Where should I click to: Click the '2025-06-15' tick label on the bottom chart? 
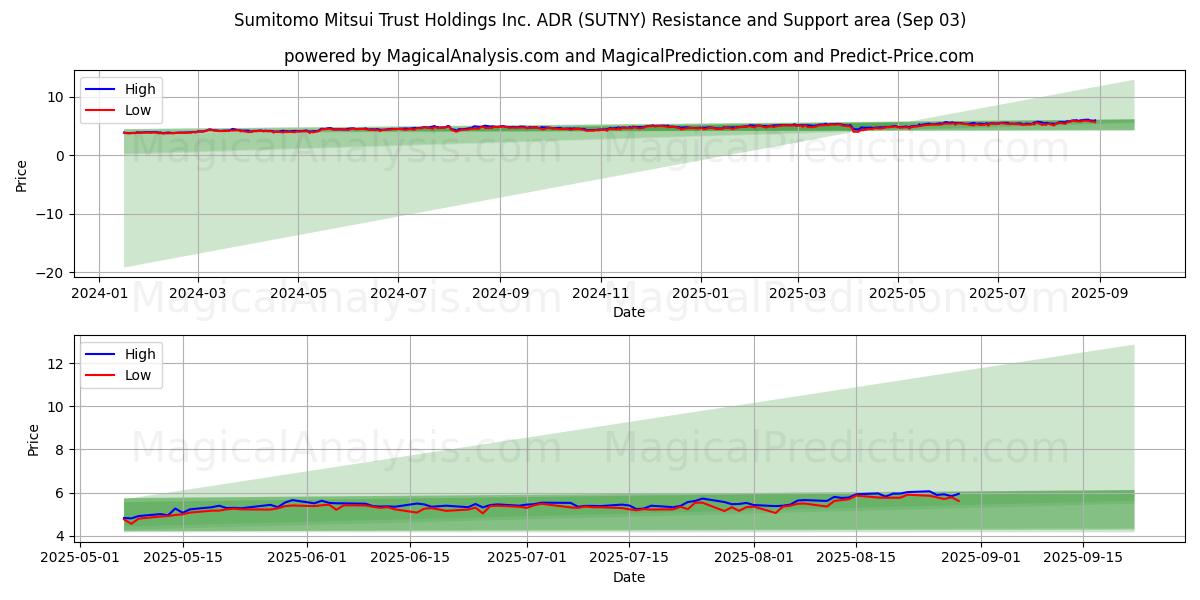point(410,559)
